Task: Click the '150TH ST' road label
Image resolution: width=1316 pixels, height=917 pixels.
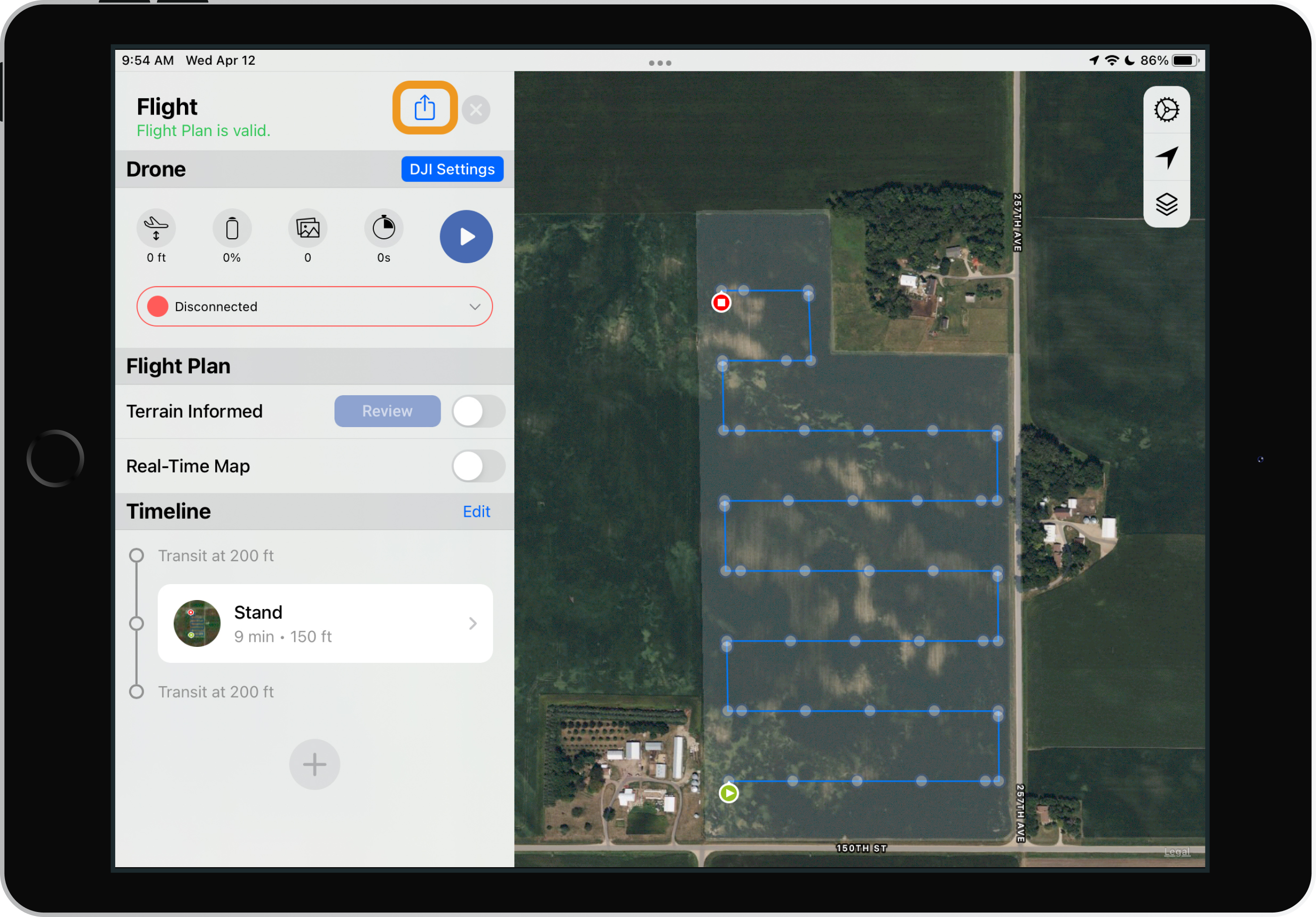Action: coord(861,848)
